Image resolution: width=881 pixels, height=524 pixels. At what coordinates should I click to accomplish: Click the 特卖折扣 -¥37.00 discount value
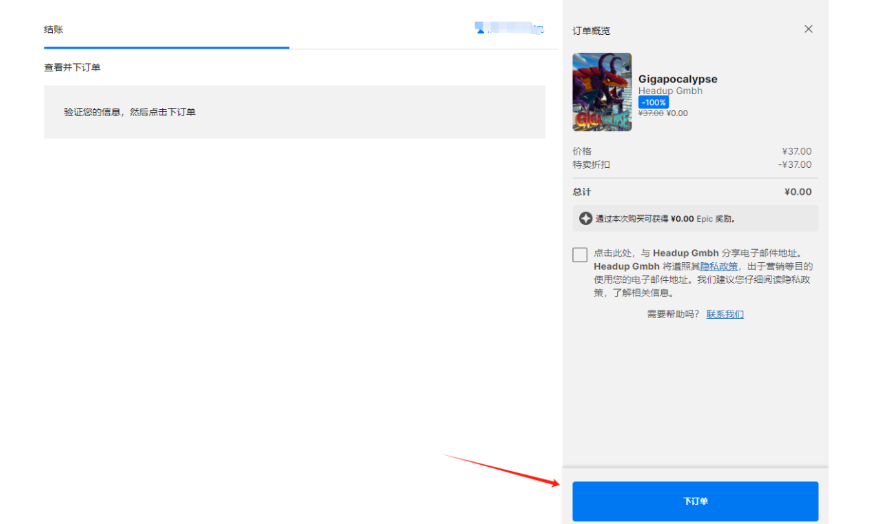794,165
